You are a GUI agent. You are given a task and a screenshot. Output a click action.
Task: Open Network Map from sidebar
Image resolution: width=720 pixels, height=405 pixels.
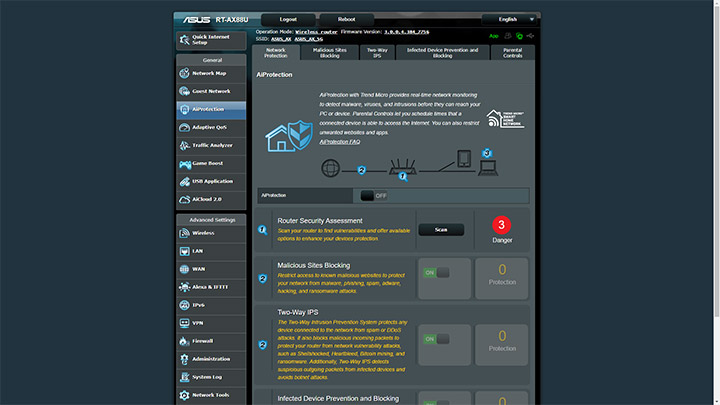211,73
